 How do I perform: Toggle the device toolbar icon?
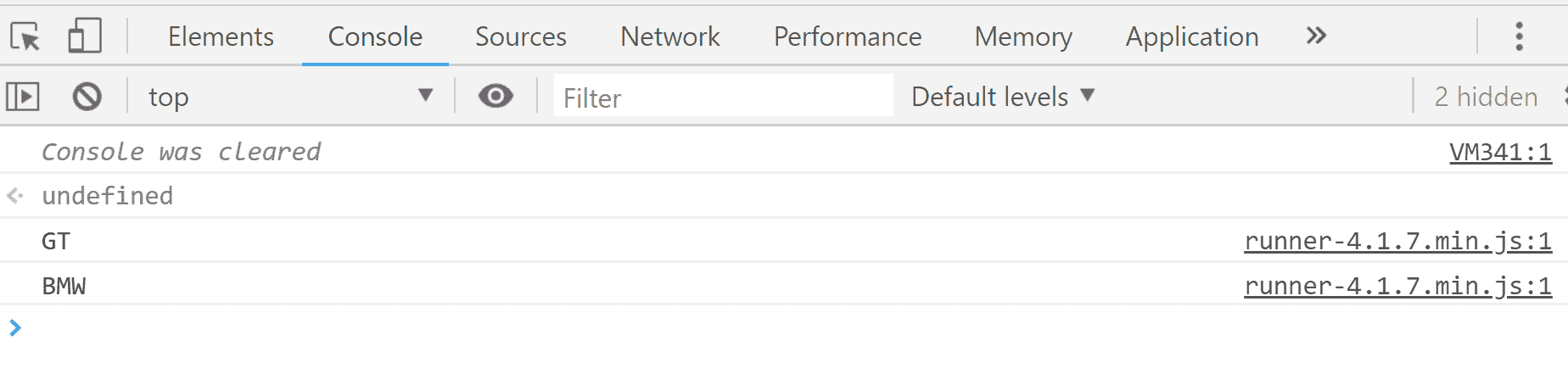pos(85,36)
